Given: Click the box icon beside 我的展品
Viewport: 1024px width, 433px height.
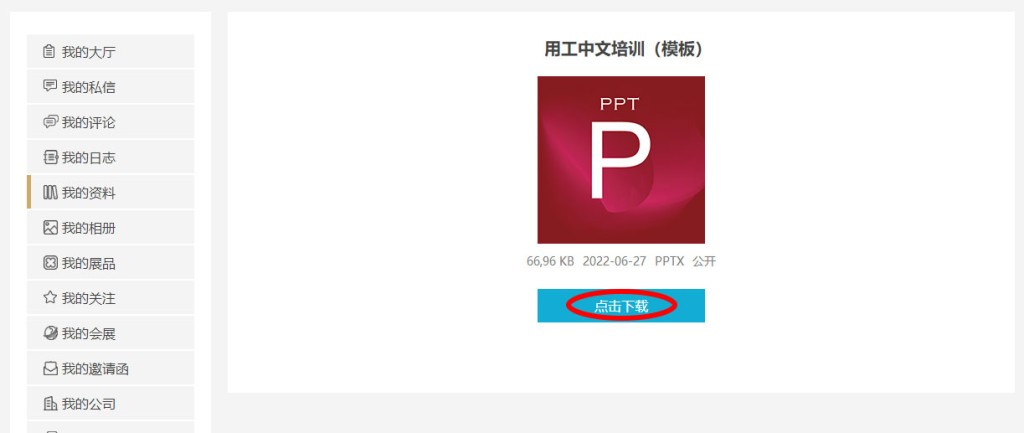Looking at the screenshot, I should point(50,263).
